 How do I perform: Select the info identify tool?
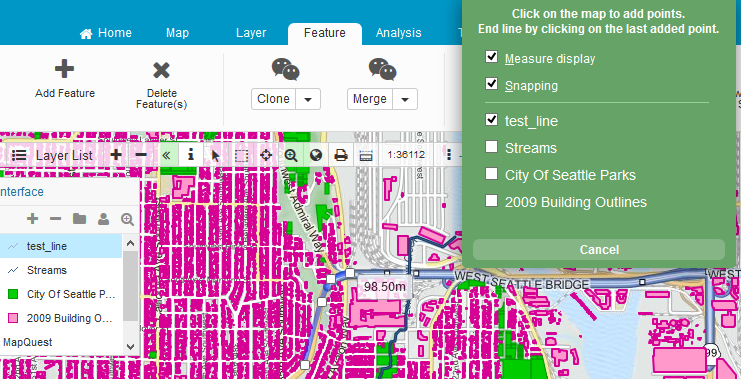point(191,155)
